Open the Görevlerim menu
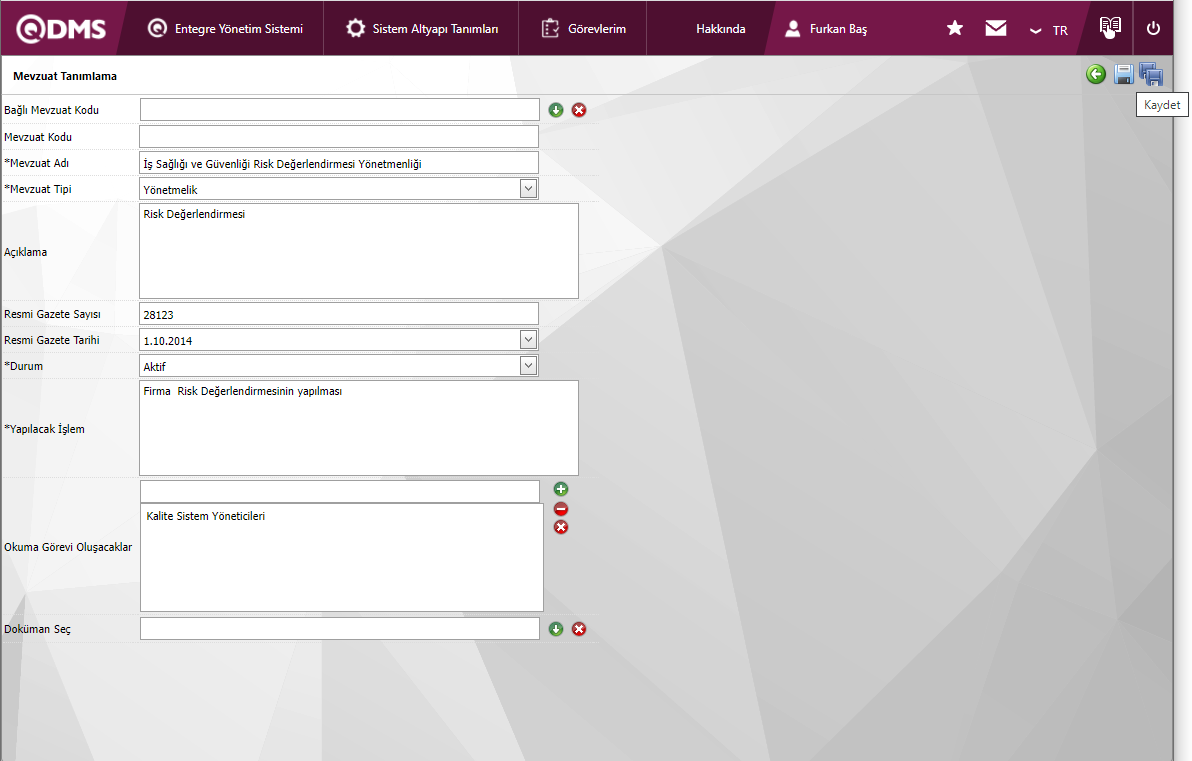This screenshot has width=1192, height=761. tap(583, 29)
